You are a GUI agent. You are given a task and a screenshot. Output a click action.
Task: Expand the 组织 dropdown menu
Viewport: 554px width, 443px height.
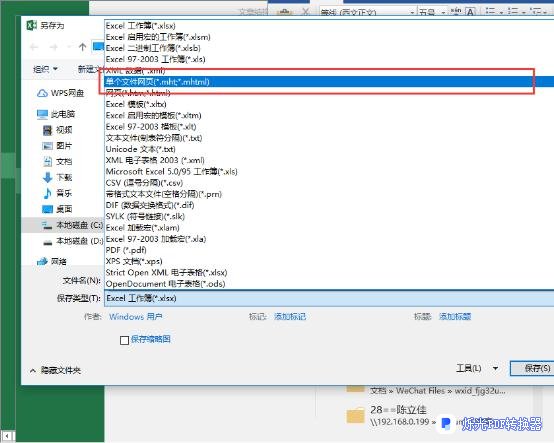45,69
